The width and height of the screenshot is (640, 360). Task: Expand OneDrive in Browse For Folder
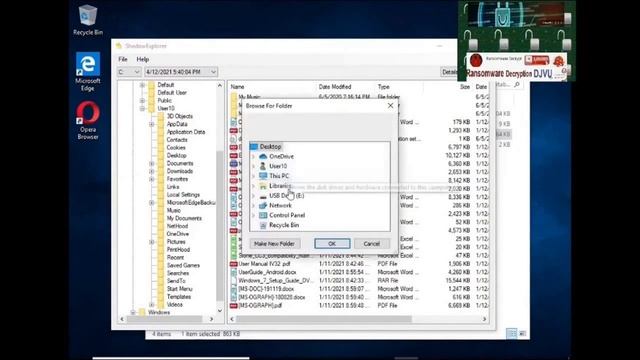pyautogui.click(x=253, y=156)
